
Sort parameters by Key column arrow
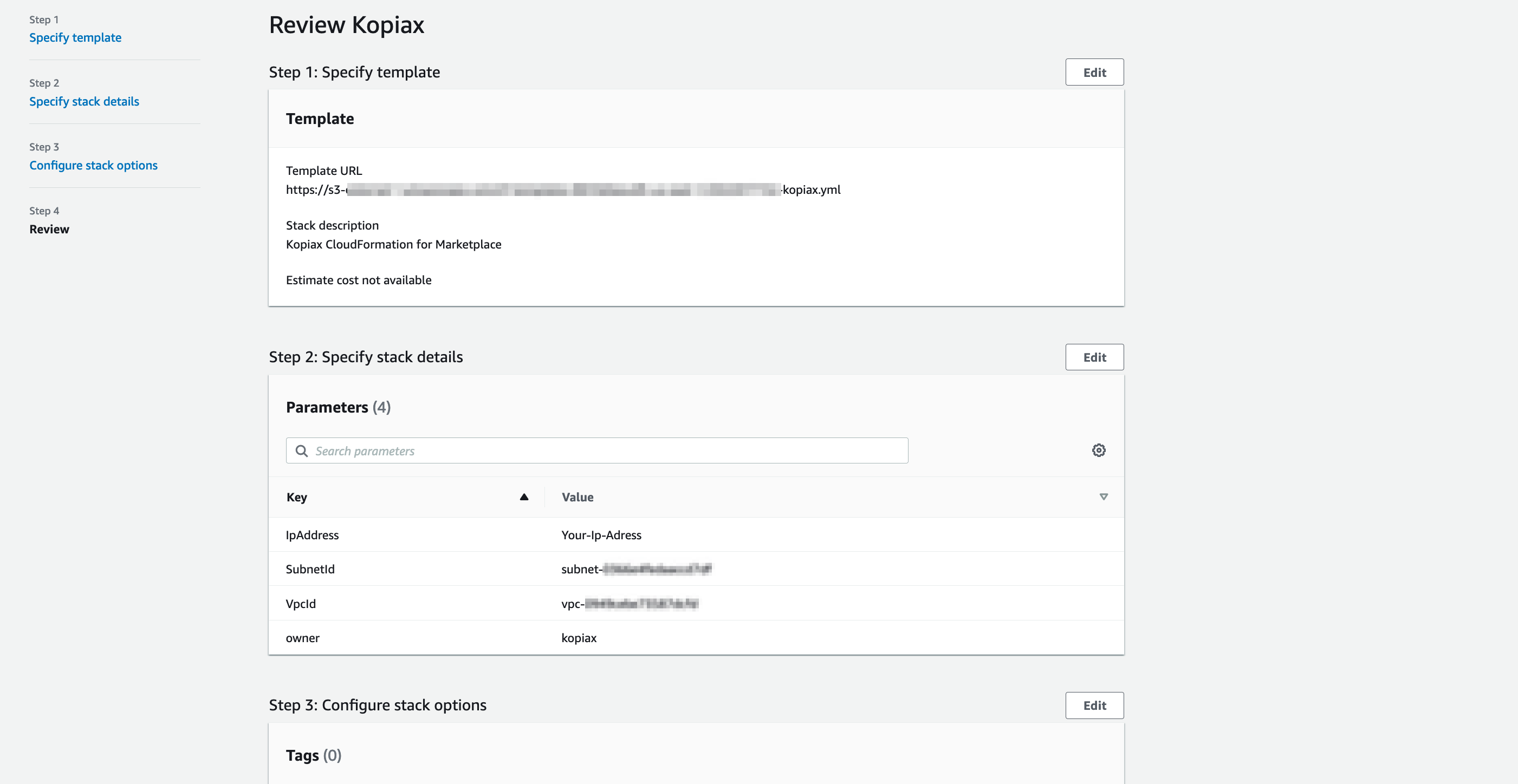[x=524, y=496]
